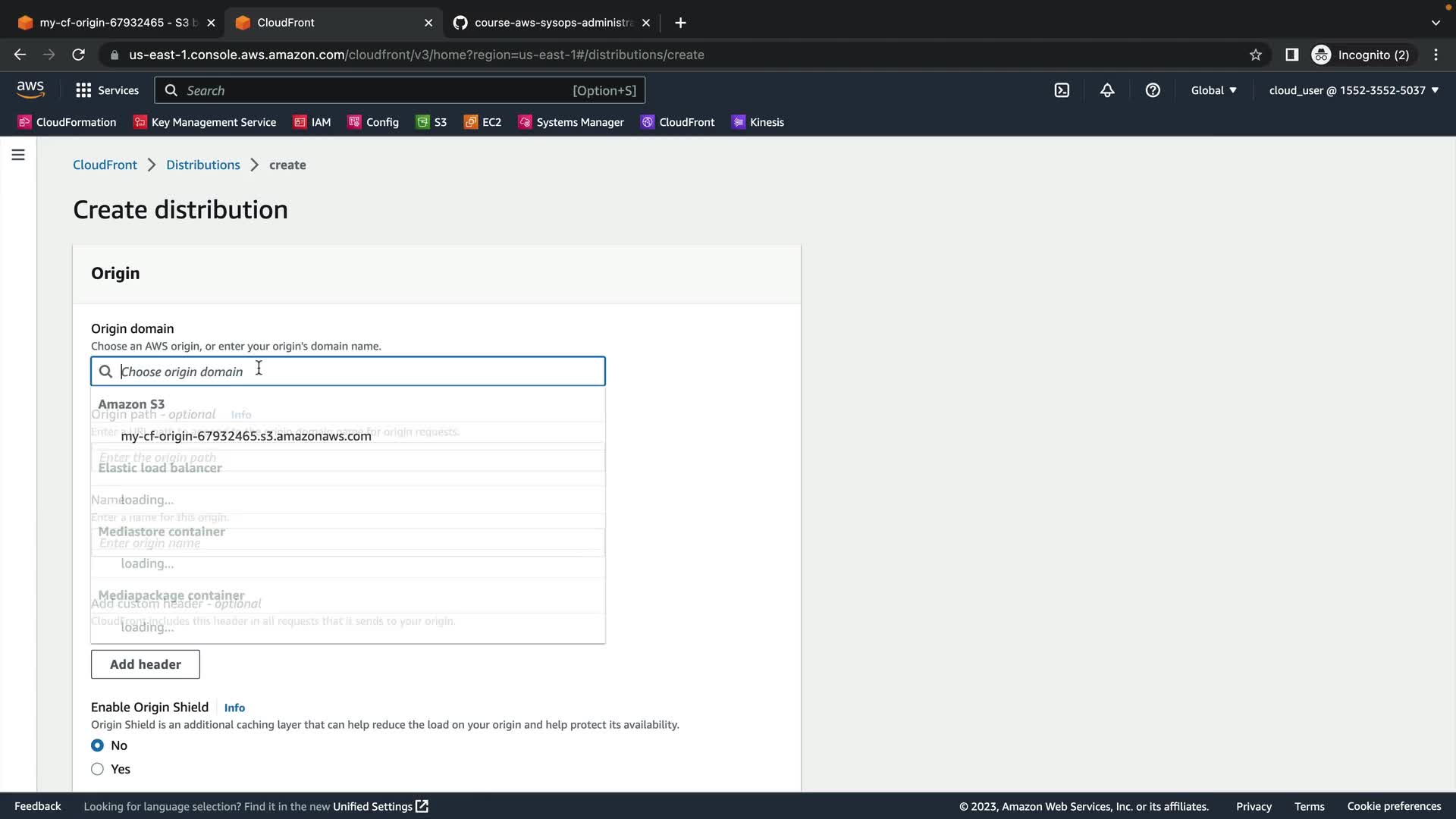Open the AWS CloudShell icon
The image size is (1456, 819).
(1062, 90)
